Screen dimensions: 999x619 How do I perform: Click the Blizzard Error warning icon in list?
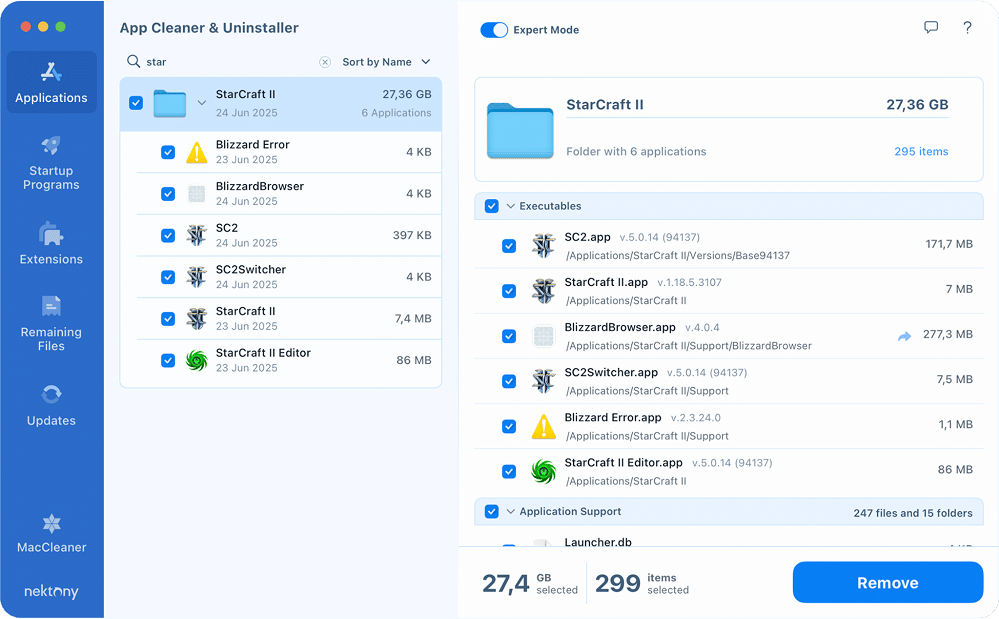click(x=197, y=153)
